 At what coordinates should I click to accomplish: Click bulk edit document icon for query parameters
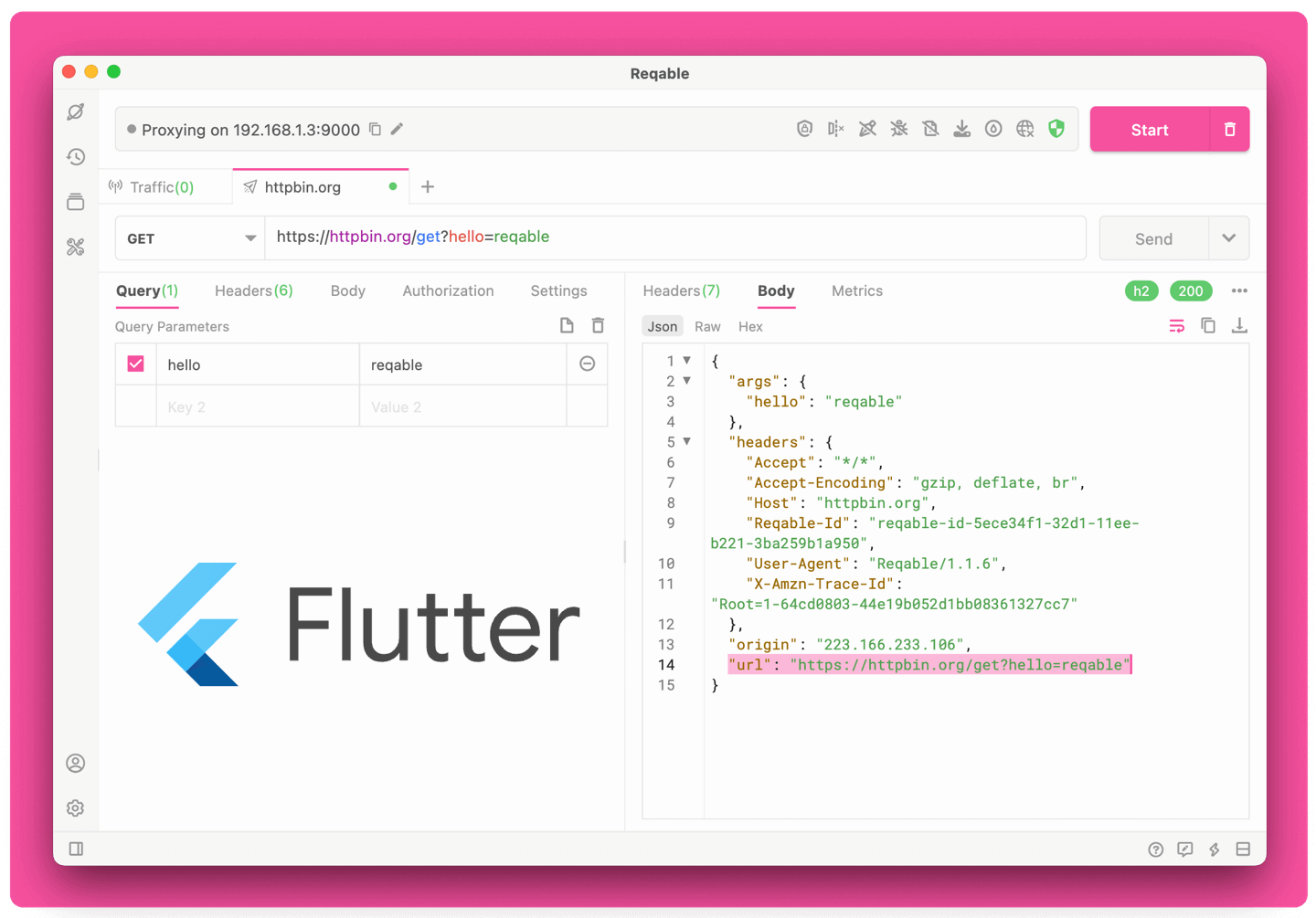tap(567, 326)
